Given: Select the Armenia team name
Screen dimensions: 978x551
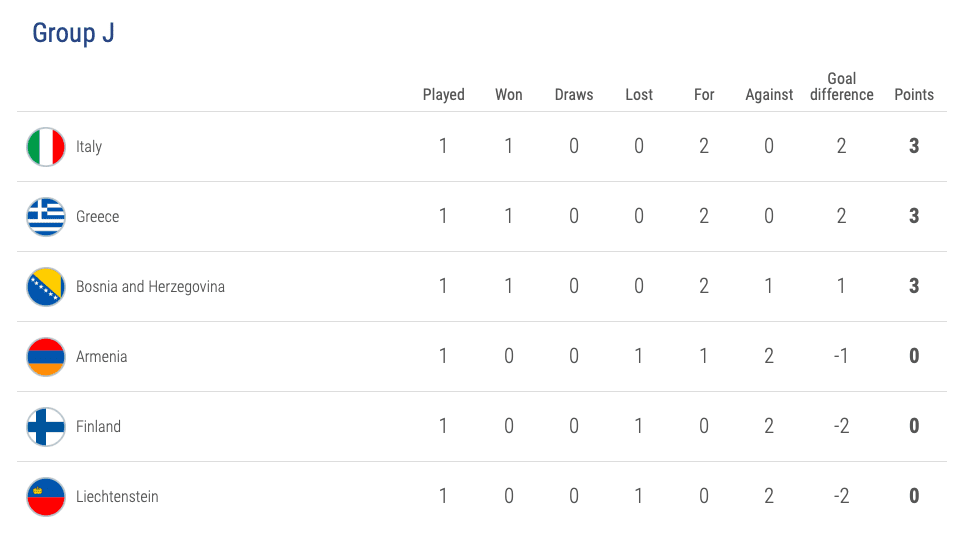Looking at the screenshot, I should (101, 357).
